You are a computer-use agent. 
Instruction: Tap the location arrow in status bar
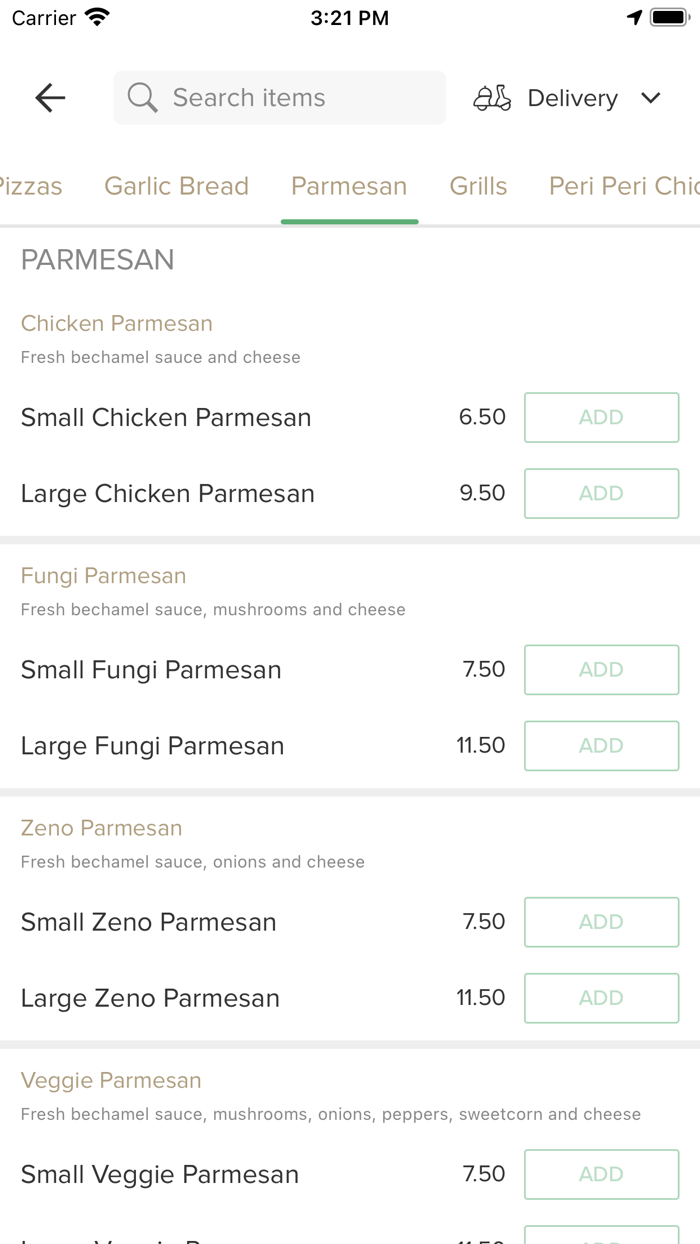[634, 17]
